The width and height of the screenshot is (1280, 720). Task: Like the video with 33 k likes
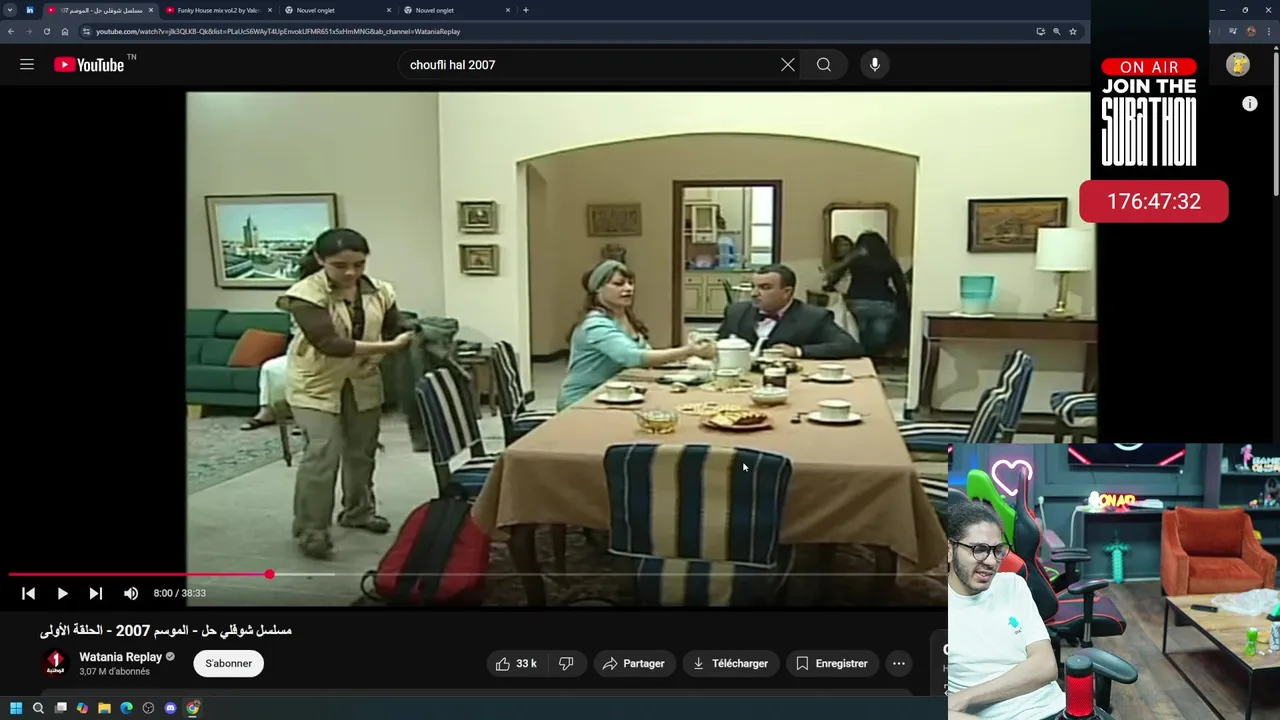pos(516,663)
